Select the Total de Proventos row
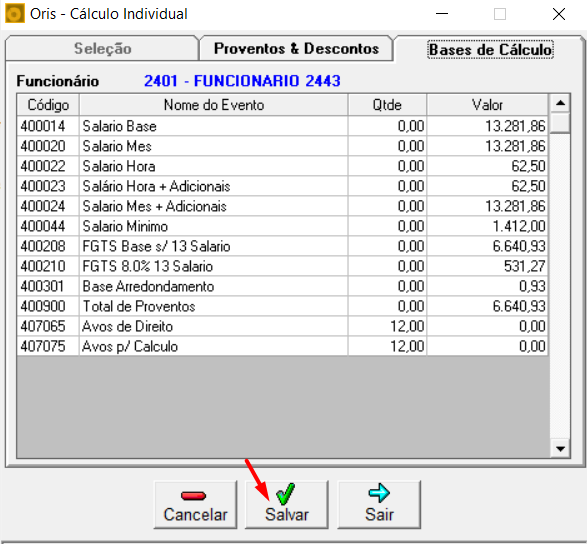 [x=283, y=306]
